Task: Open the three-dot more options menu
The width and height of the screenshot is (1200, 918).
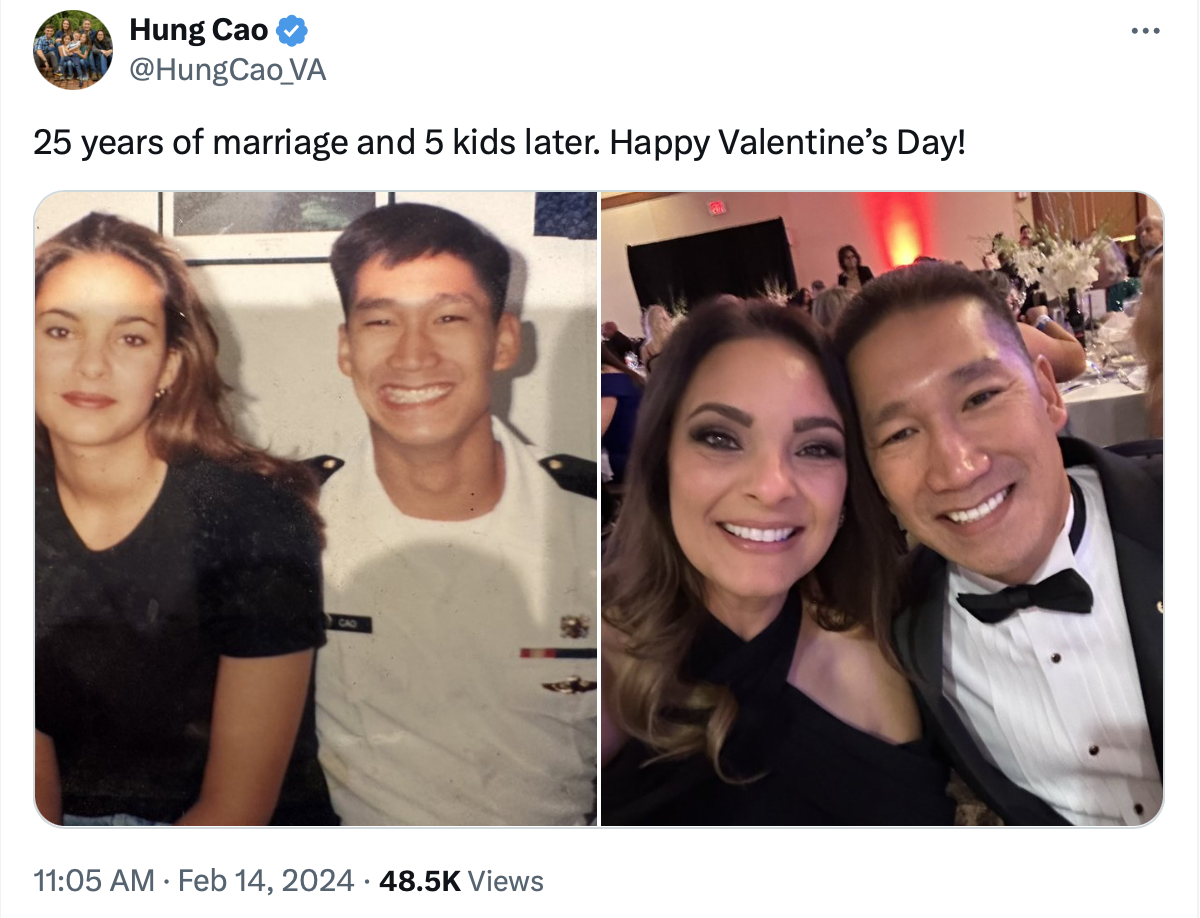Action: (x=1147, y=30)
